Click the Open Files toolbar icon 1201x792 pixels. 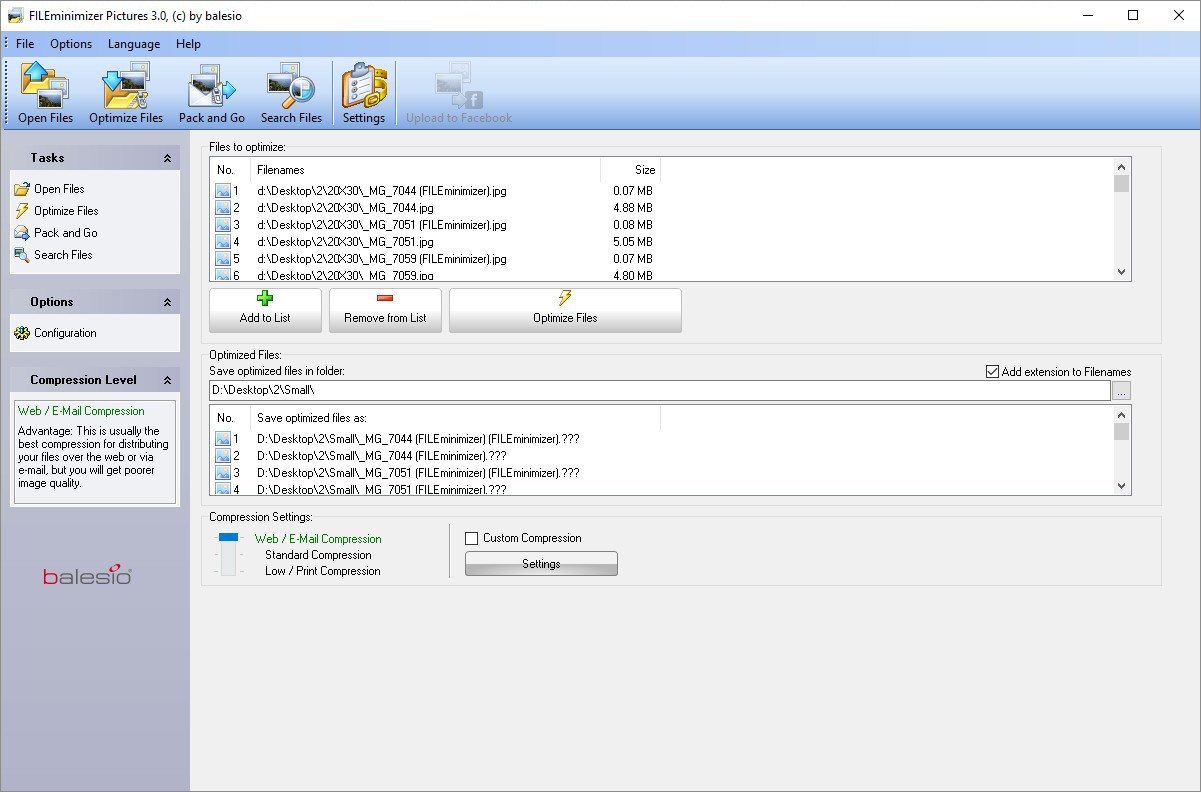pyautogui.click(x=46, y=93)
